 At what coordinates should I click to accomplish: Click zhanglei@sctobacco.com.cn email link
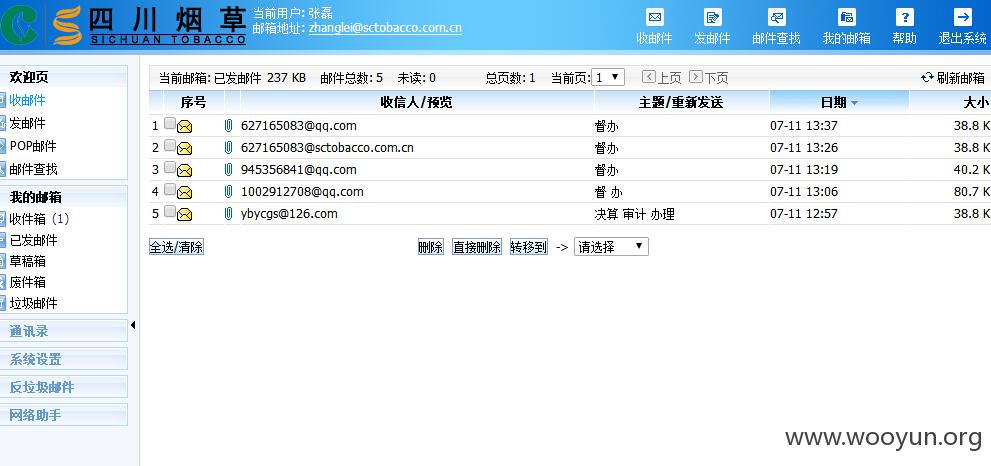click(x=385, y=28)
